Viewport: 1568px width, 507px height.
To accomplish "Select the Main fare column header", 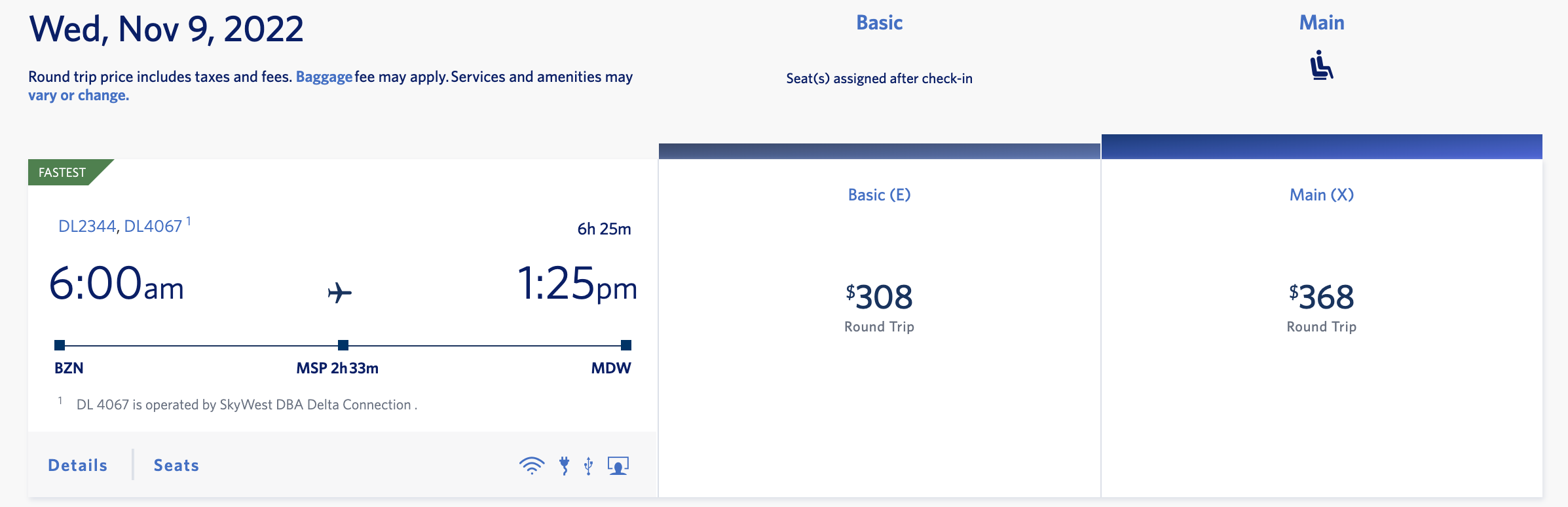I will (x=1321, y=23).
